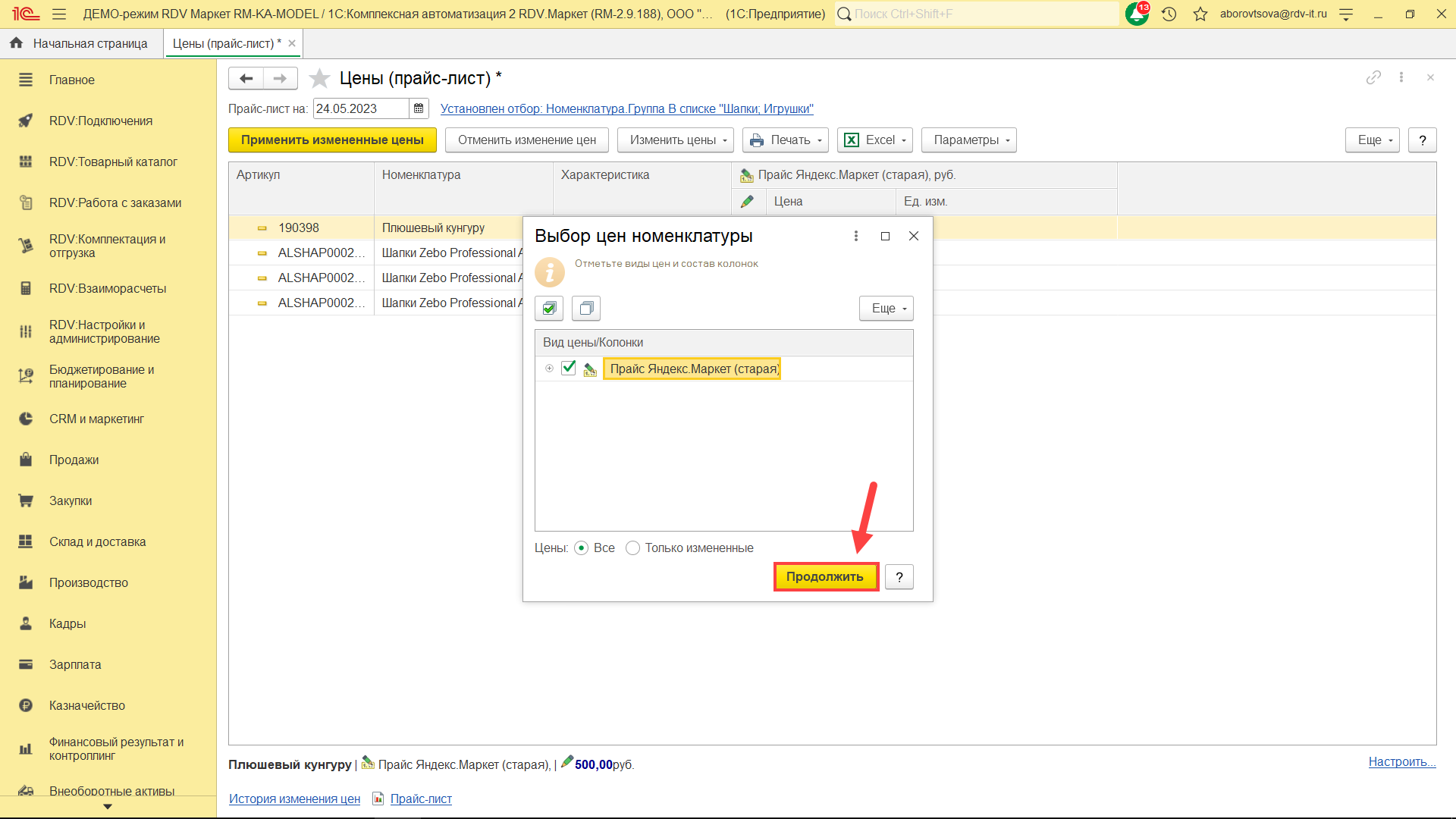Select the Все prices radio button
The width and height of the screenshot is (1456, 819).
pos(582,548)
